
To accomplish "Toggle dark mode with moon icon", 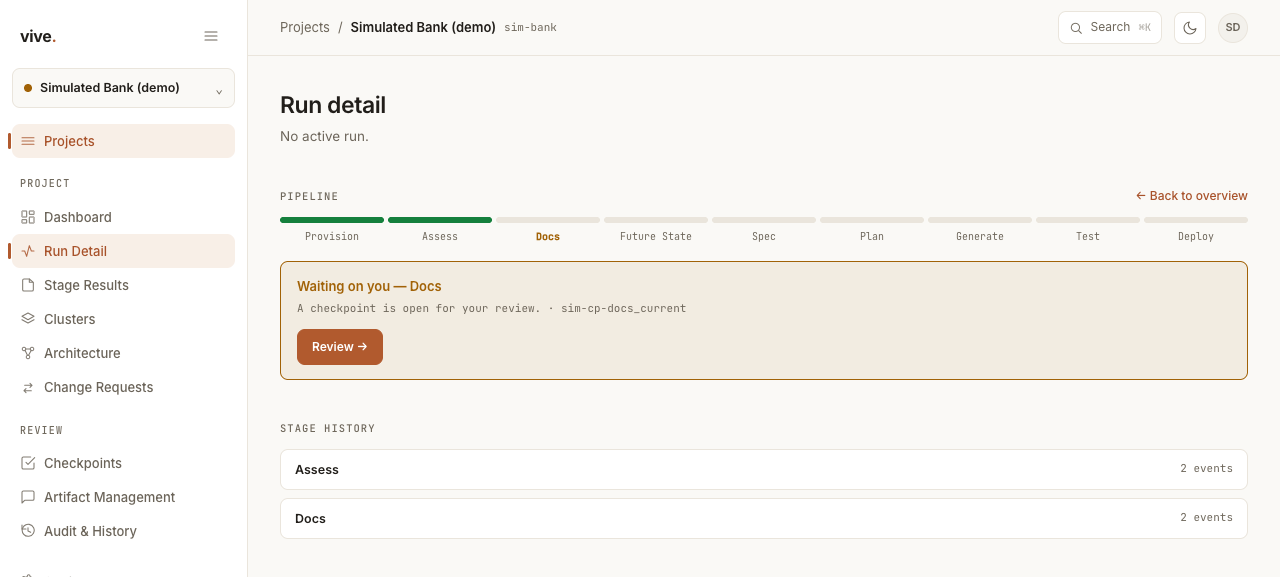I will click(x=1190, y=28).
